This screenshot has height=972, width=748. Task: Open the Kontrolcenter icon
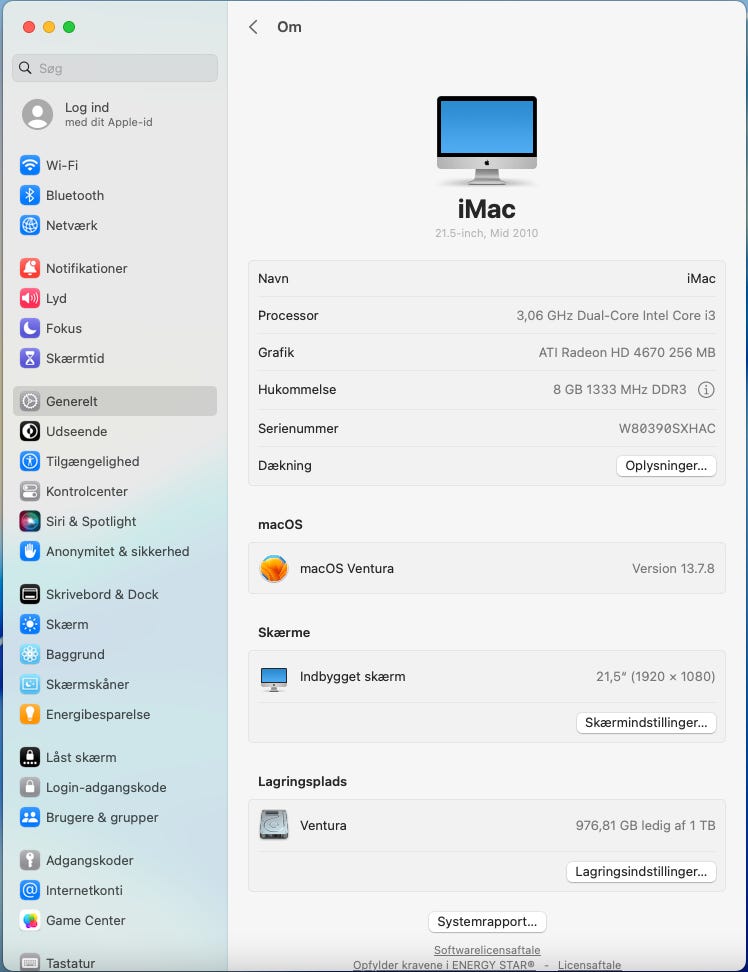[x=30, y=492]
